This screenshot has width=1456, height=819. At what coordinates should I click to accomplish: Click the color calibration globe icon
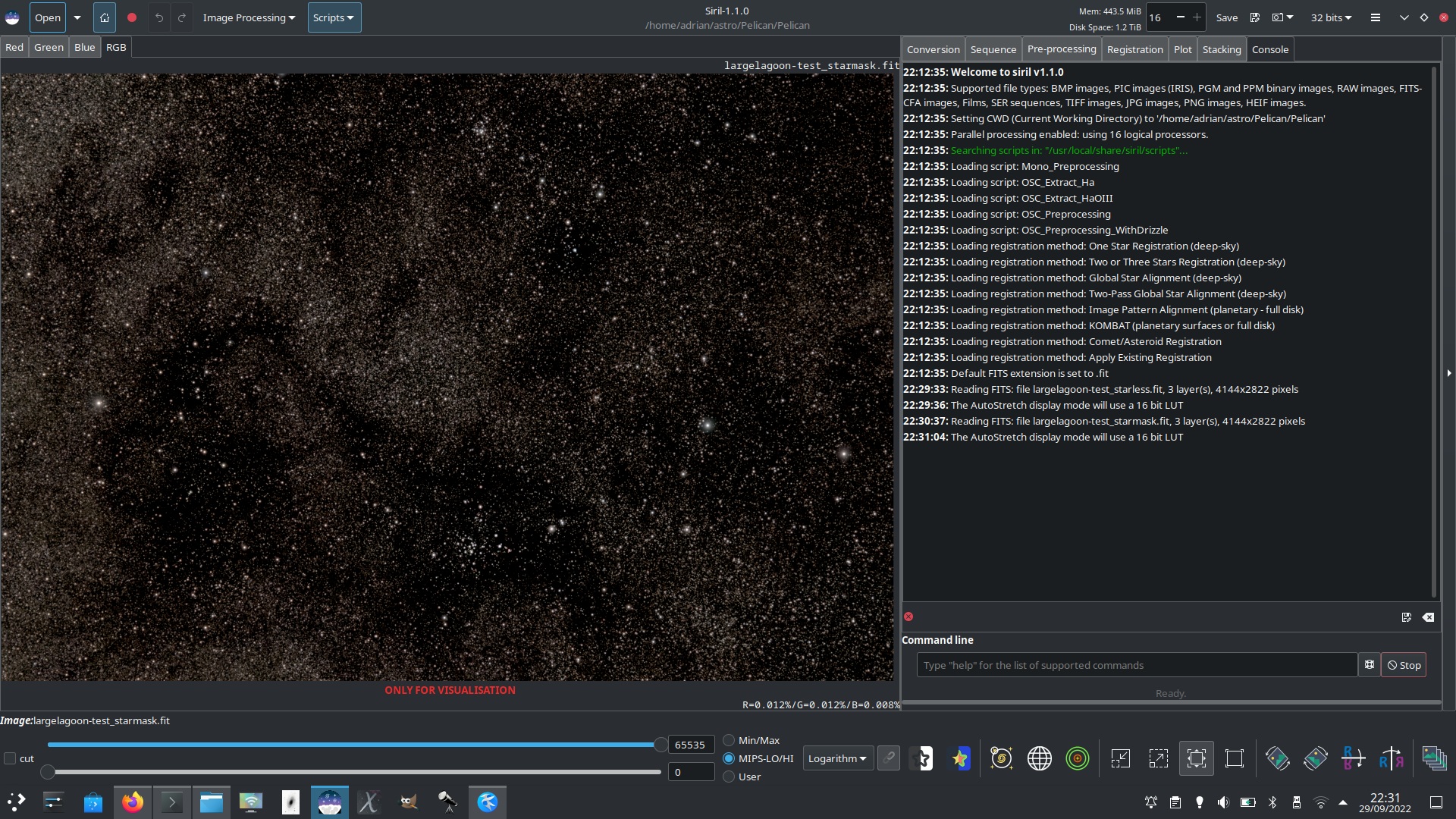[1040, 758]
